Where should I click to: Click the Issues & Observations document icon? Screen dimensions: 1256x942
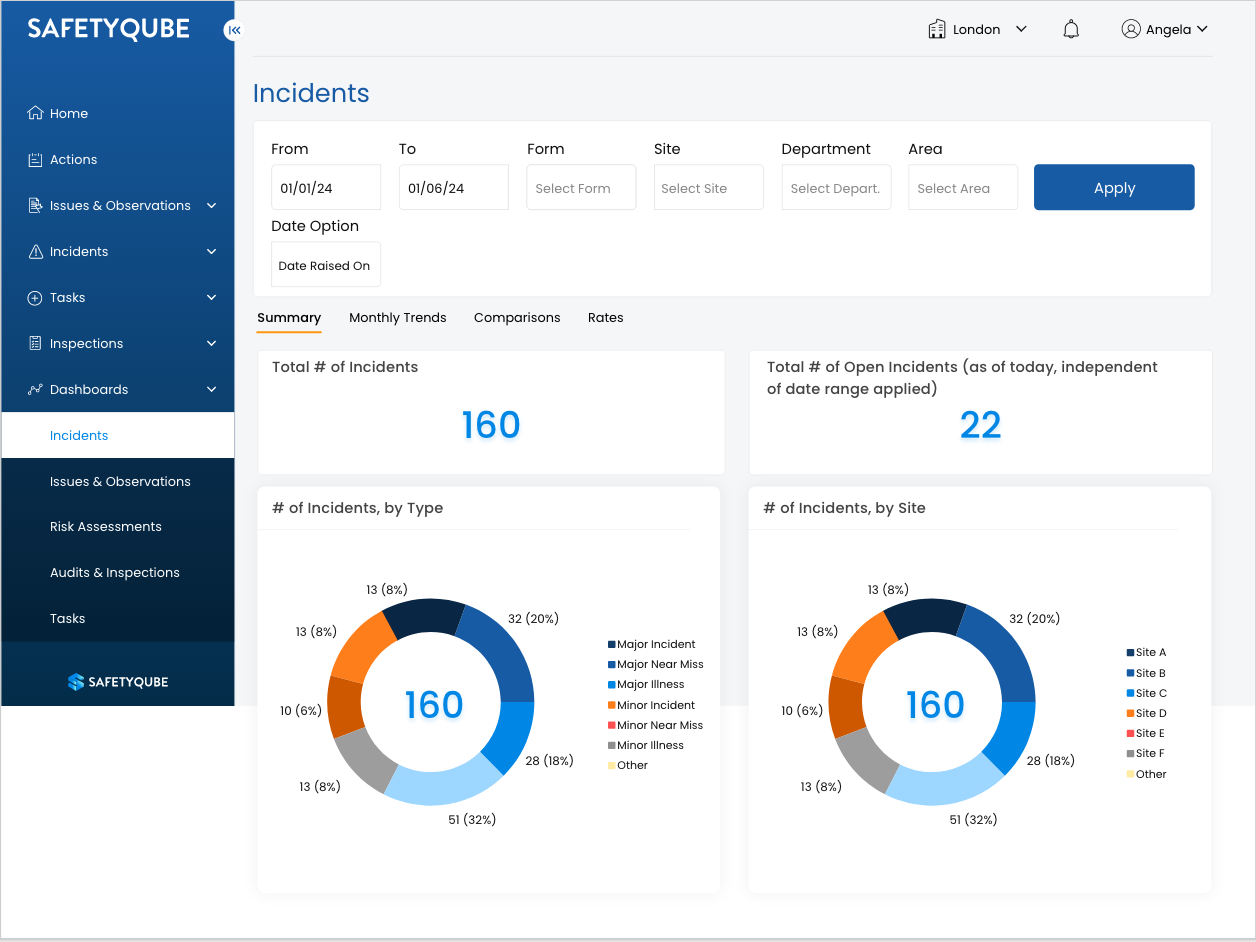(35, 205)
